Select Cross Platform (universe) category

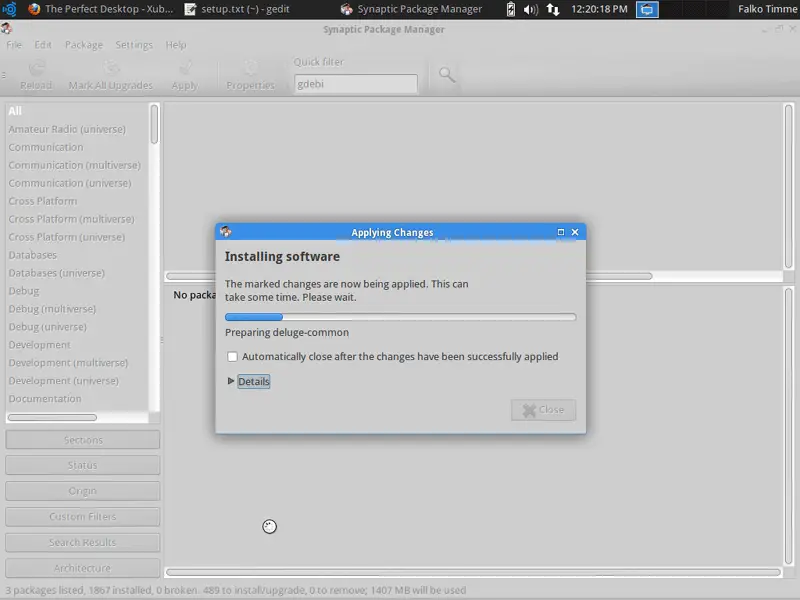click(77, 237)
